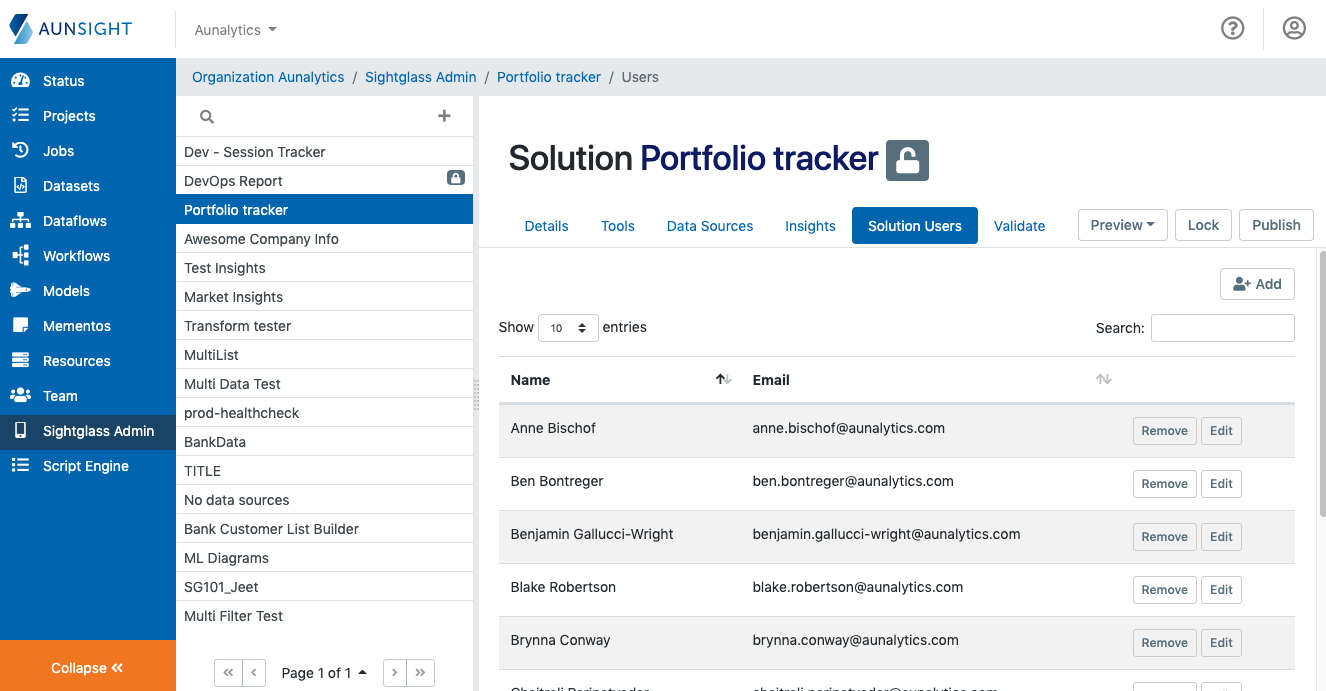Switch to the Validate tab

point(1019,226)
